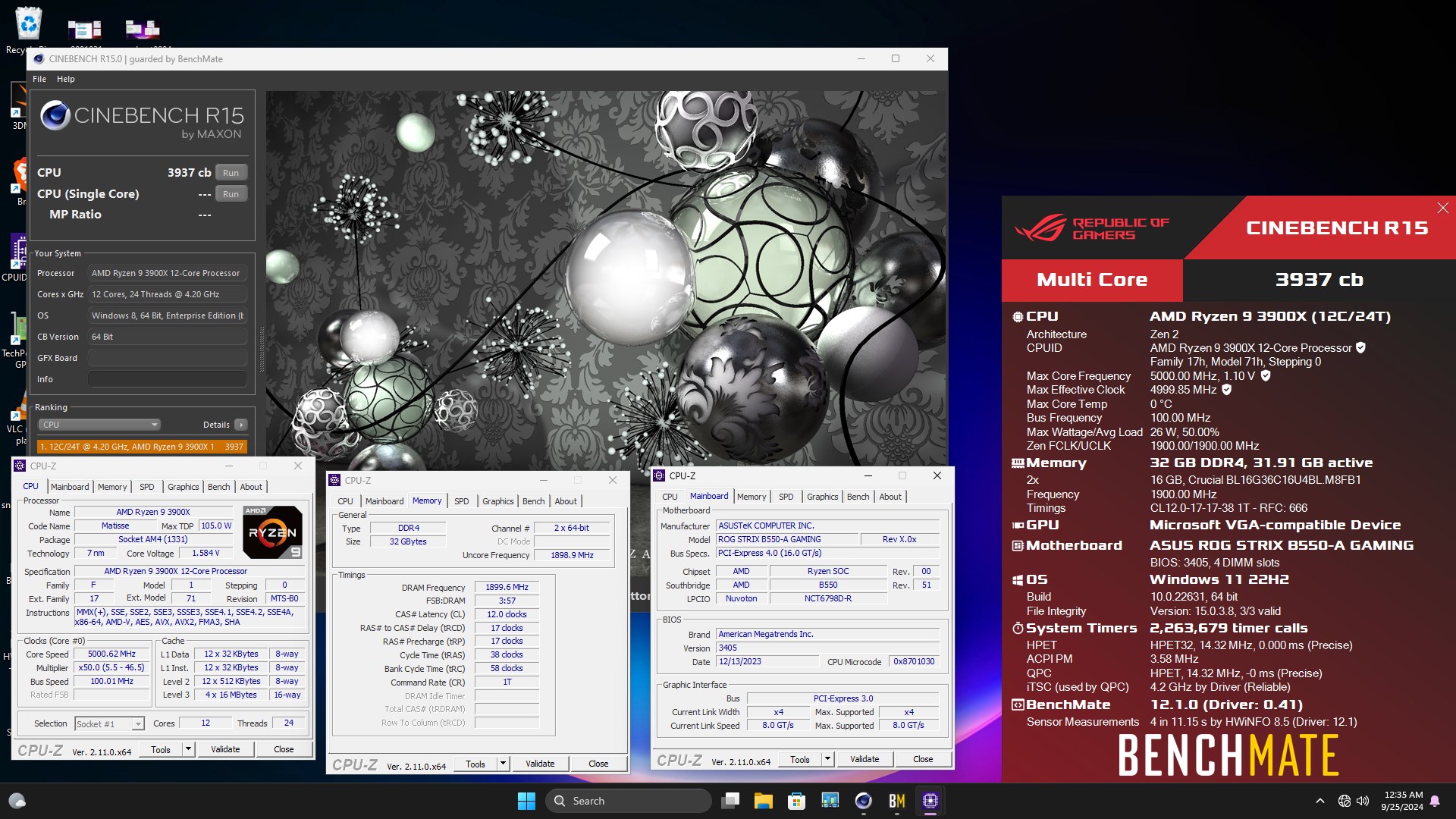Select the 12C/24T ranking result row
The height and width of the screenshot is (819, 1456).
142,447
